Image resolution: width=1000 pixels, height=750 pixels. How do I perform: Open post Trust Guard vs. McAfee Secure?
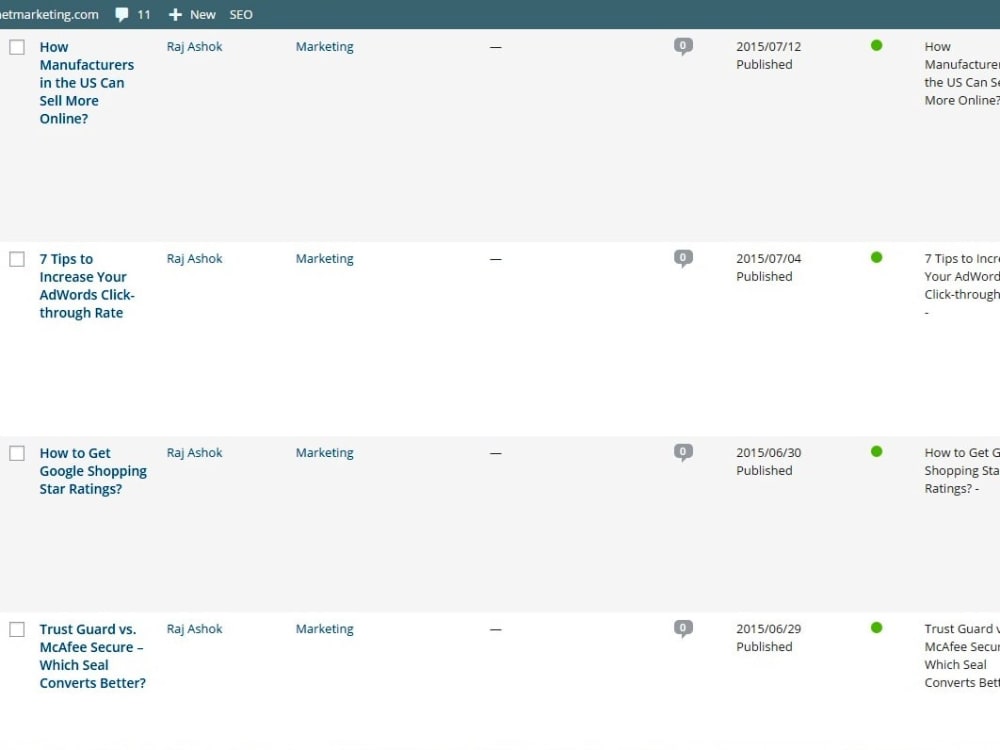pyautogui.click(x=92, y=656)
